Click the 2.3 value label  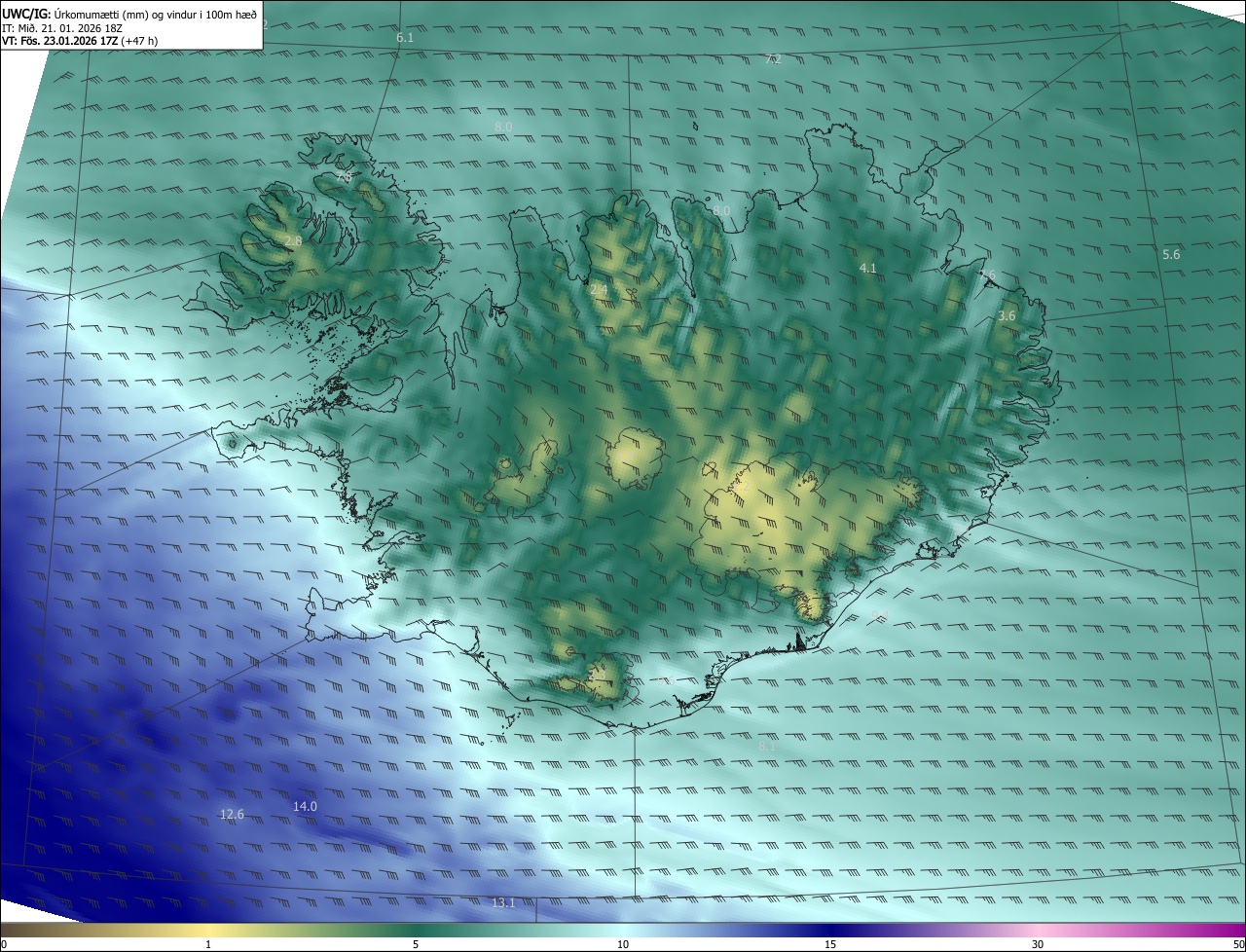coord(597,673)
